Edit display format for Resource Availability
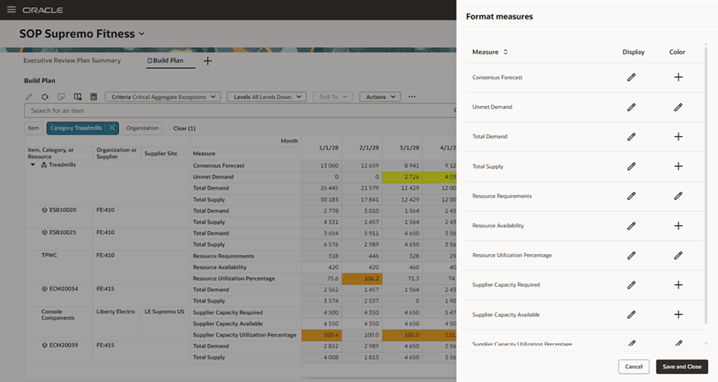This screenshot has width=718, height=382. 631,226
